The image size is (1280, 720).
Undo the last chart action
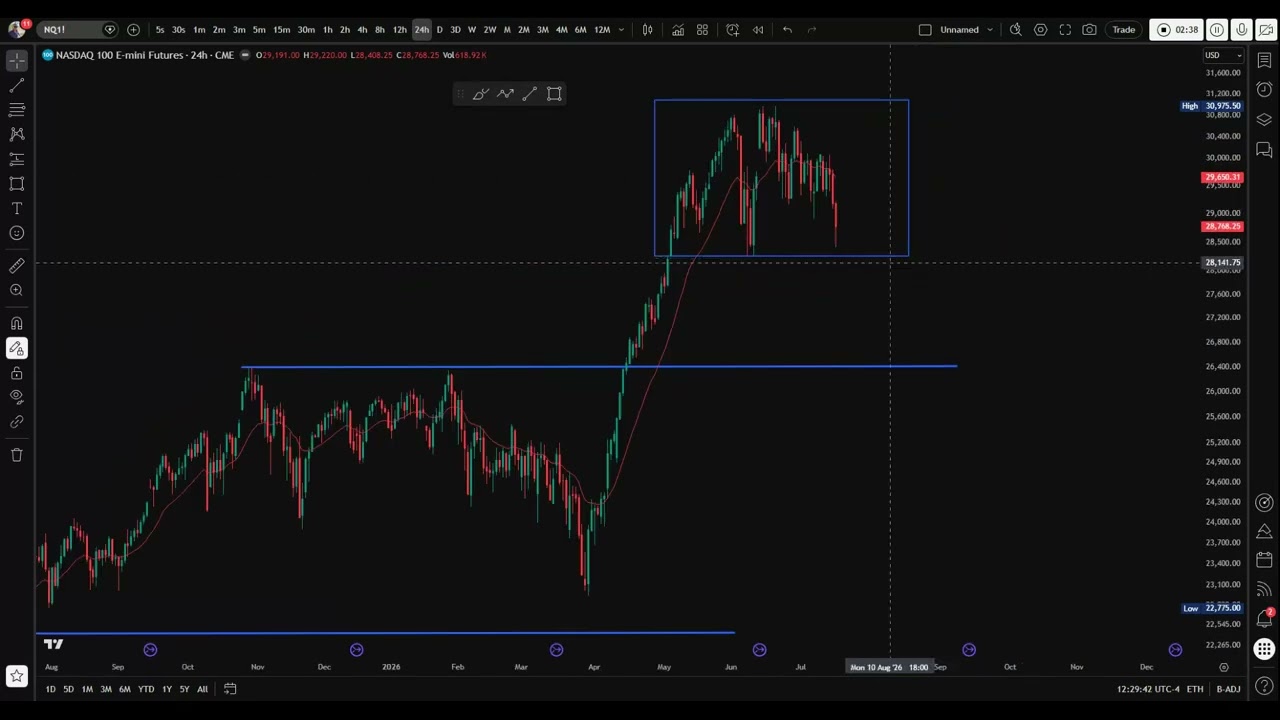pos(787,30)
